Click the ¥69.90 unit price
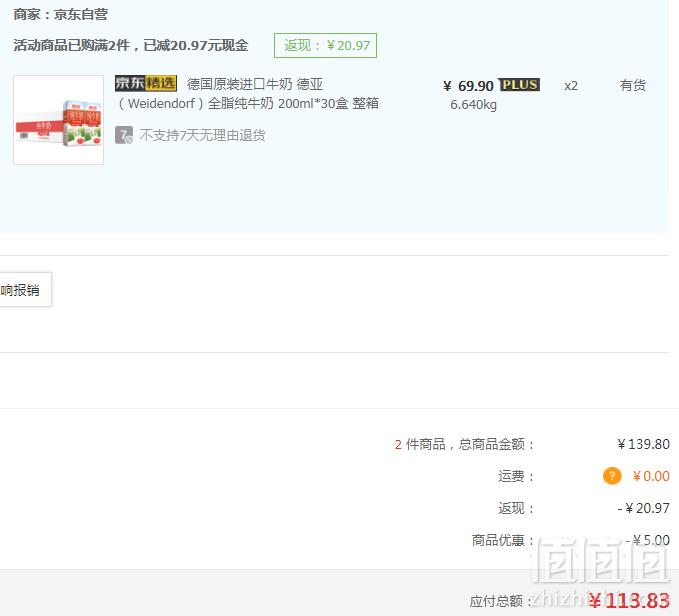 [x=469, y=86]
